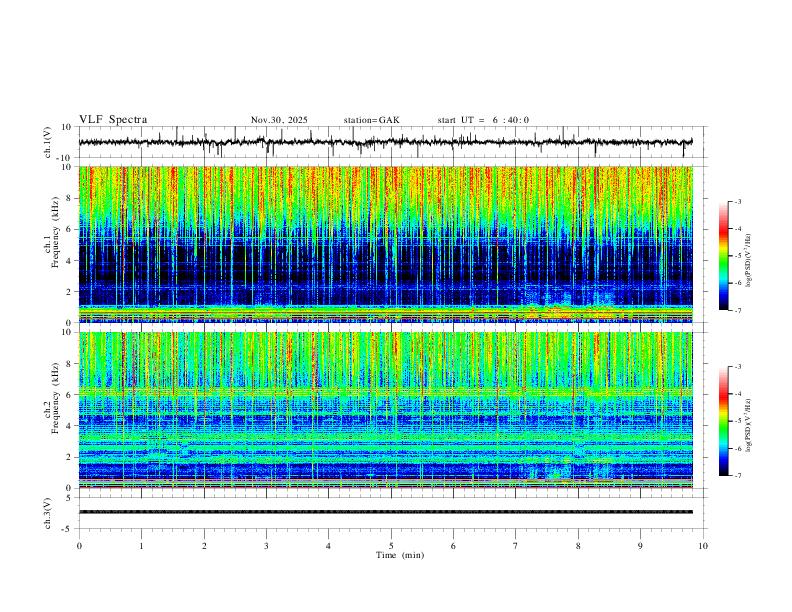
Task: Click the "VLF Spectra" plot title
Action: coord(113,120)
